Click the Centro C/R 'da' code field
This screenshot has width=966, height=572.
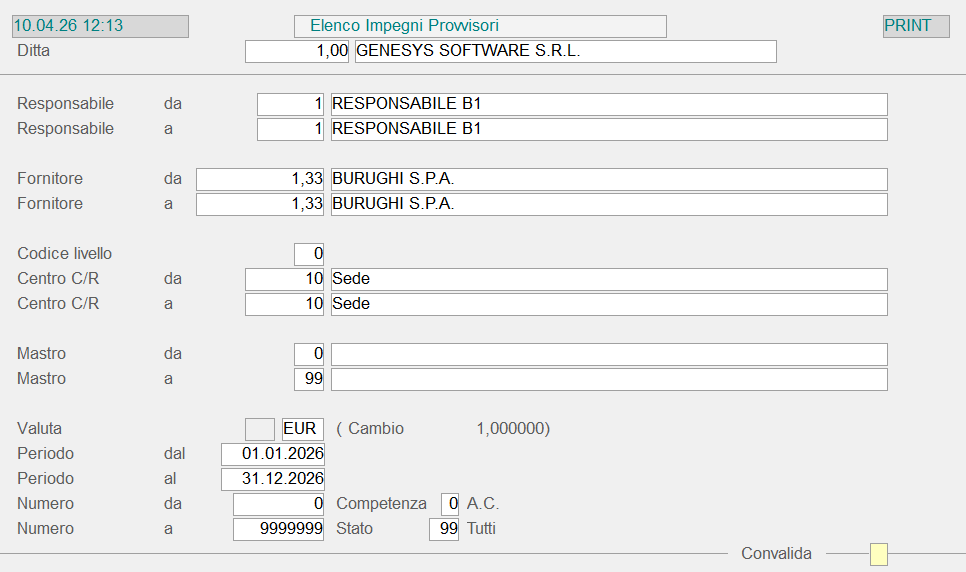tap(285, 279)
